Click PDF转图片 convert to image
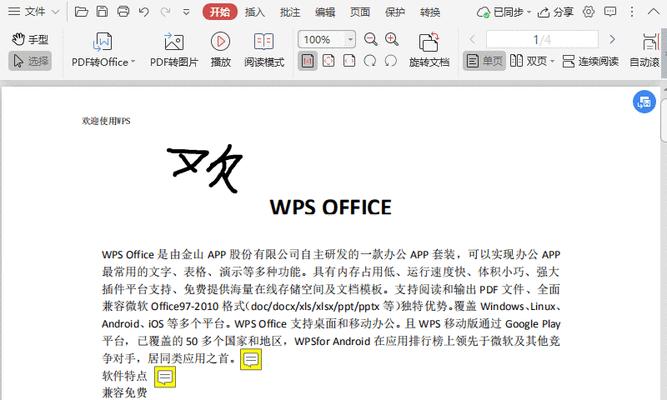 coord(174,49)
